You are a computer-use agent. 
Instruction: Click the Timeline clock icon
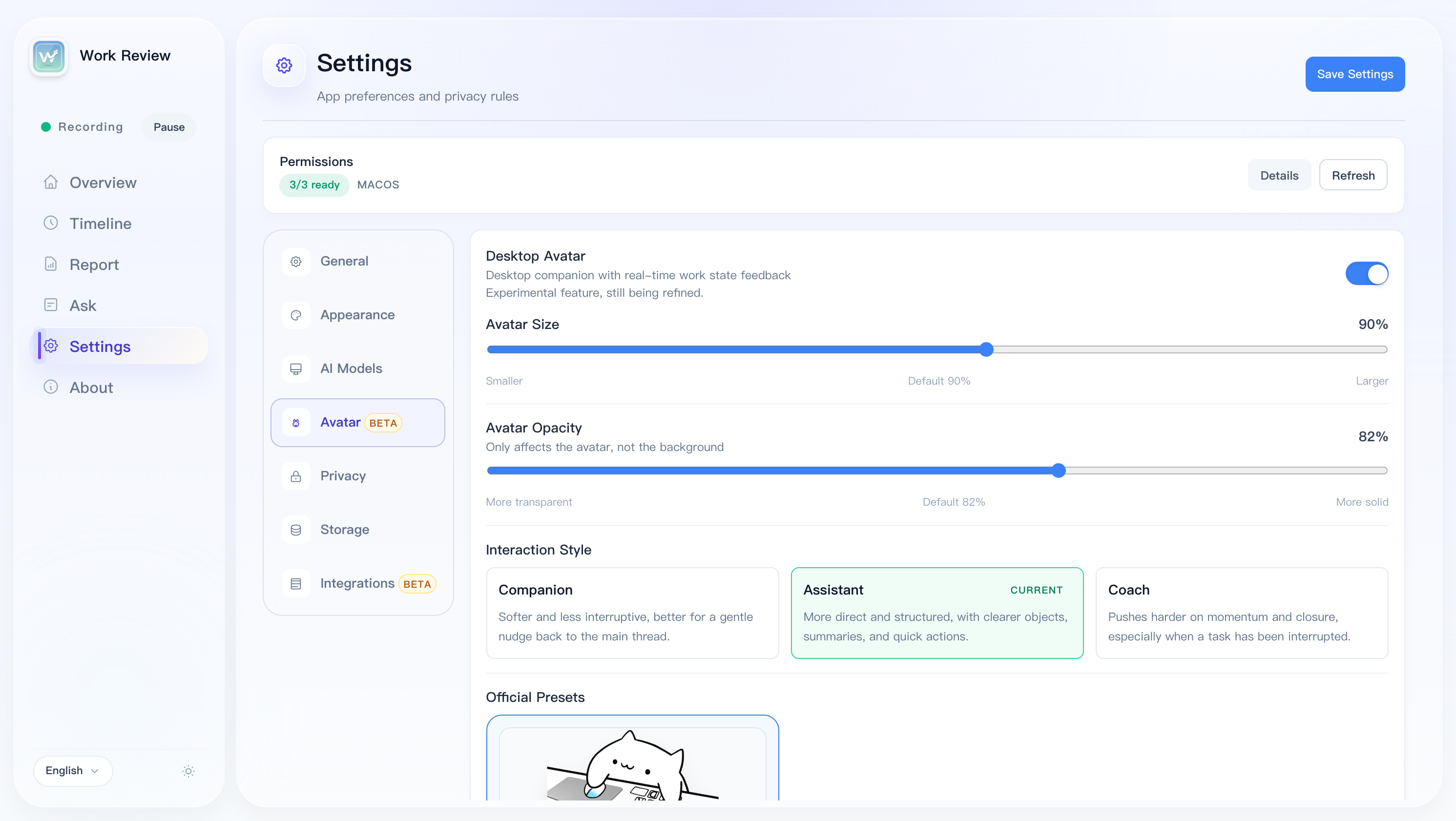51,223
